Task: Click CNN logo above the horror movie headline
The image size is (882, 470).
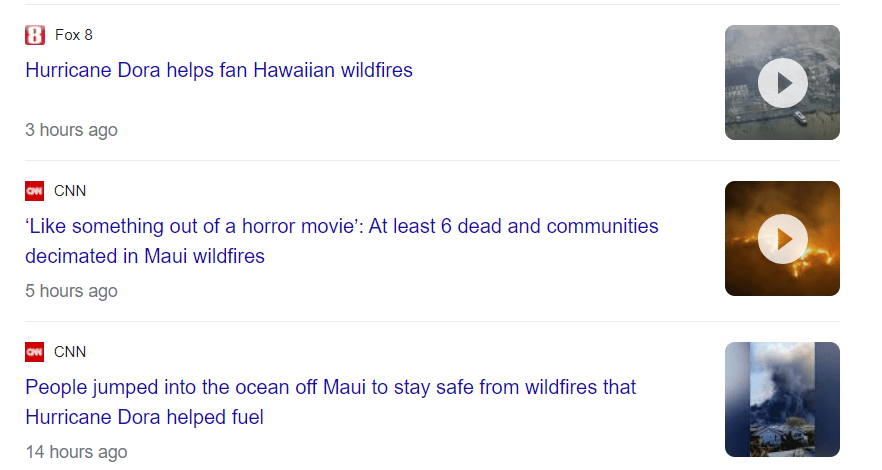Action: pos(35,191)
